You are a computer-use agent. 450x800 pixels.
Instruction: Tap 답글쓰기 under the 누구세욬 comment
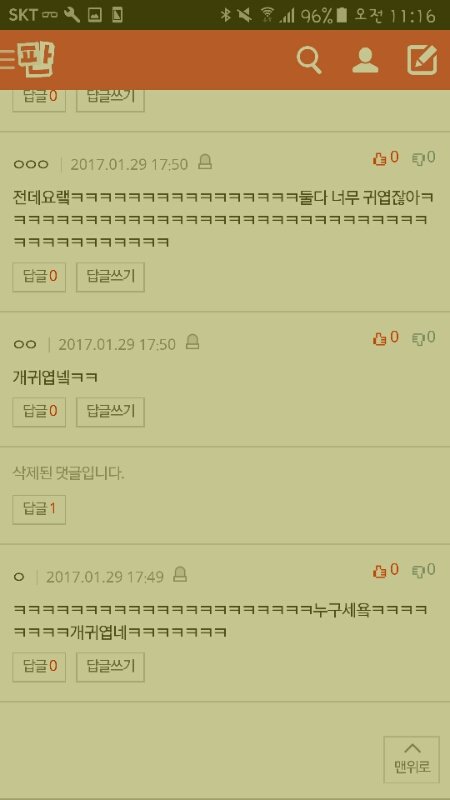[110, 667]
